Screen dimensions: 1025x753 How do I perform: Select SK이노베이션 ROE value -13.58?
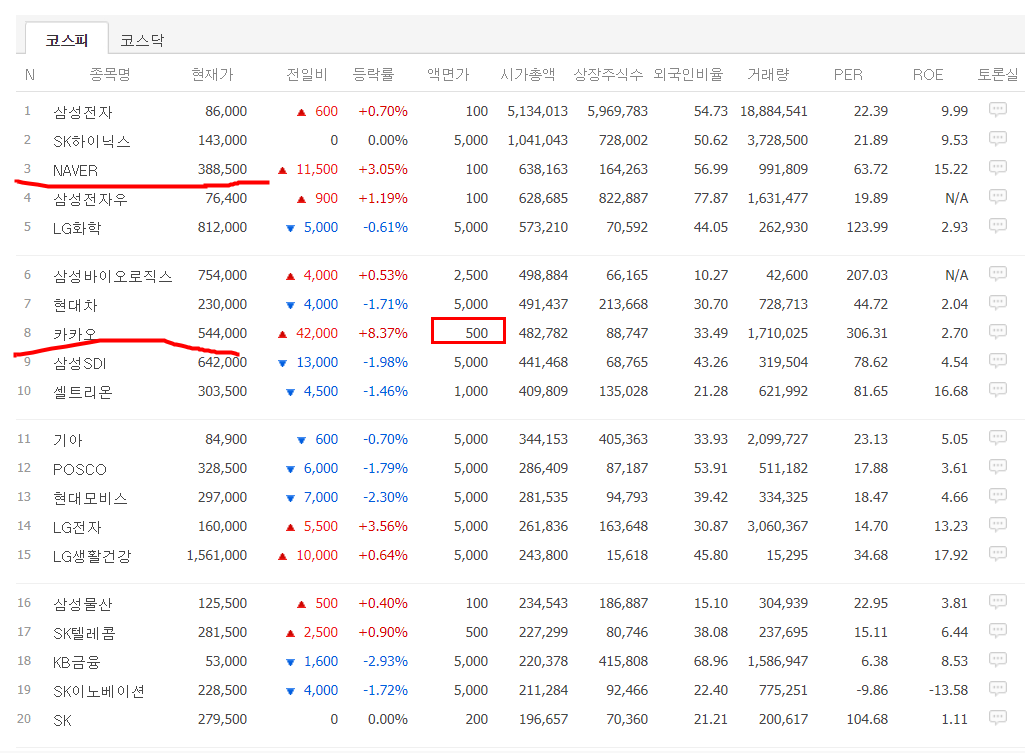[x=948, y=690]
